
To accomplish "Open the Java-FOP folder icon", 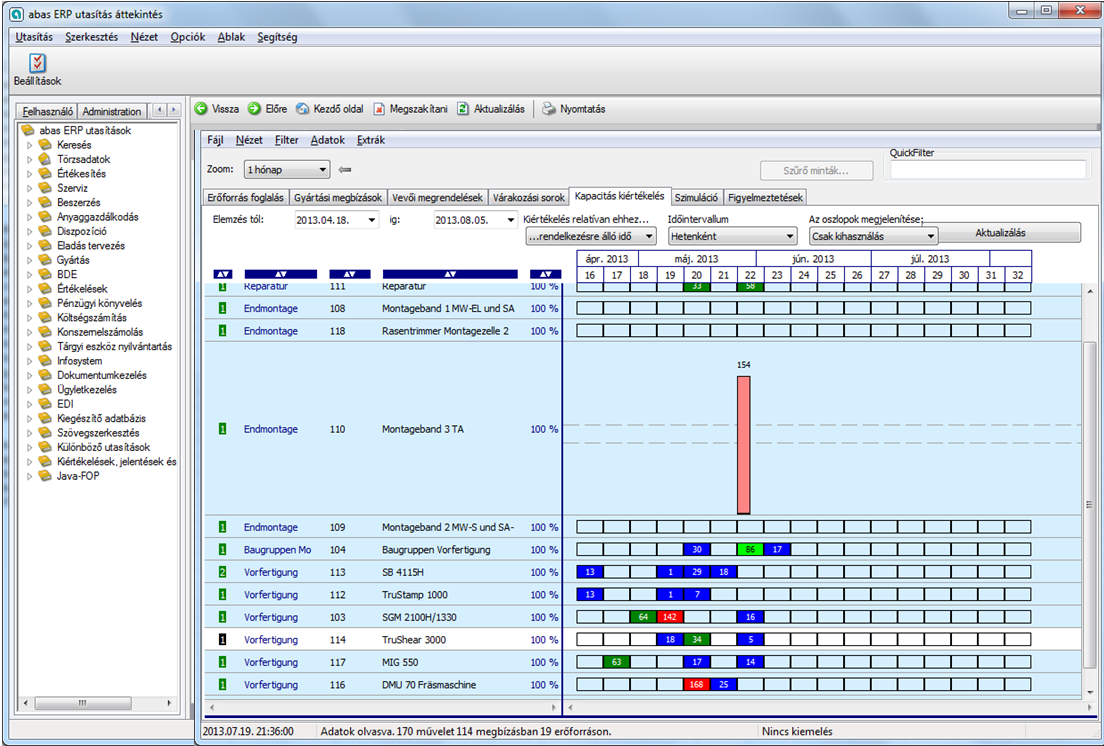I will [45, 476].
